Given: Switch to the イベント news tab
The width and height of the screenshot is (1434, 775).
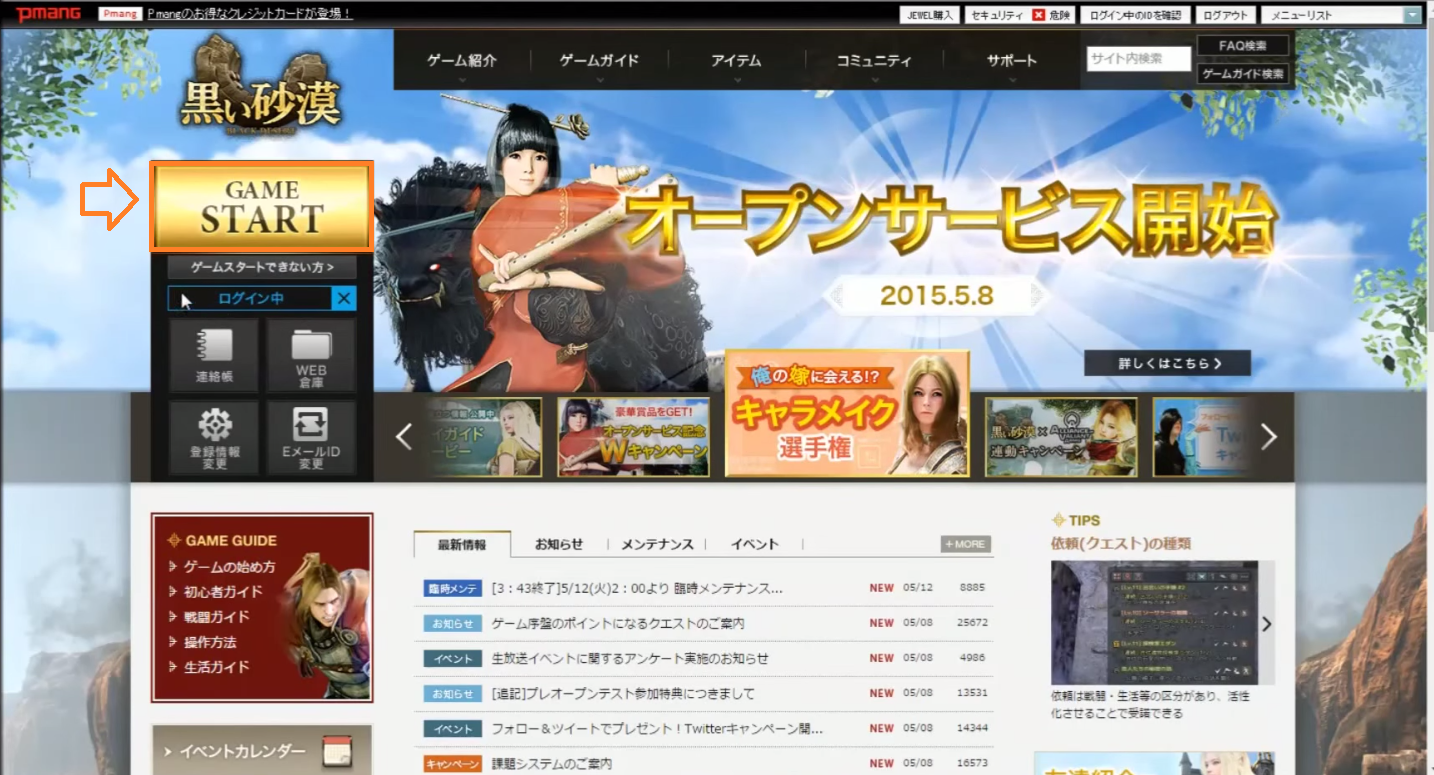Looking at the screenshot, I should pos(754,544).
